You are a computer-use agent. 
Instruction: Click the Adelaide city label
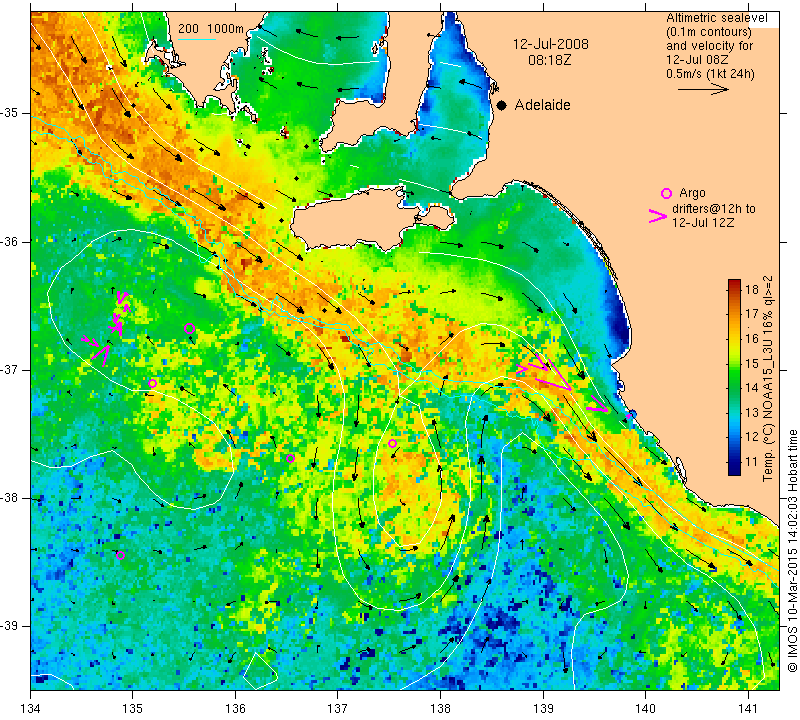click(x=542, y=105)
